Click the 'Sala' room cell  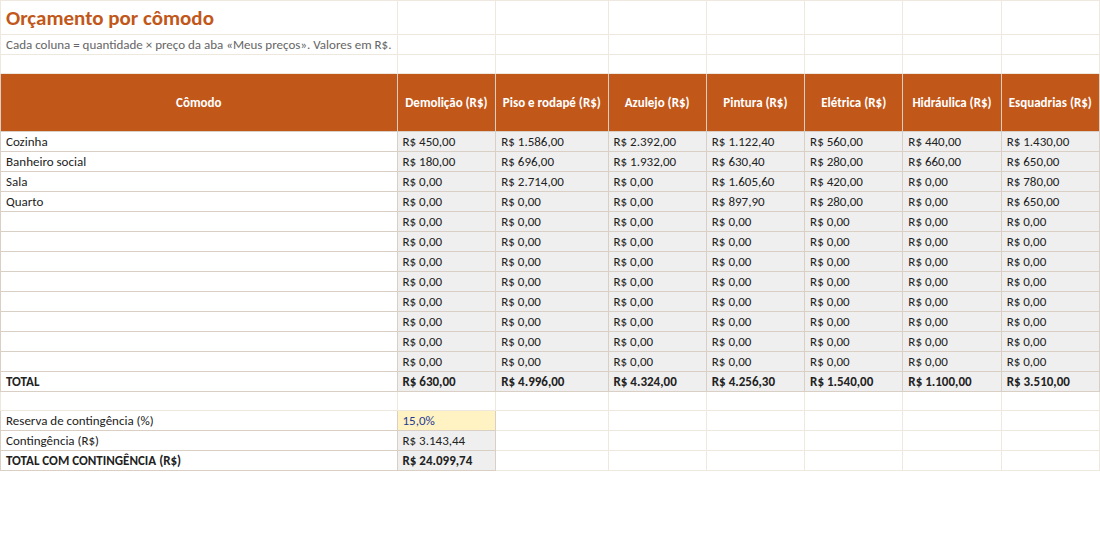tap(199, 182)
